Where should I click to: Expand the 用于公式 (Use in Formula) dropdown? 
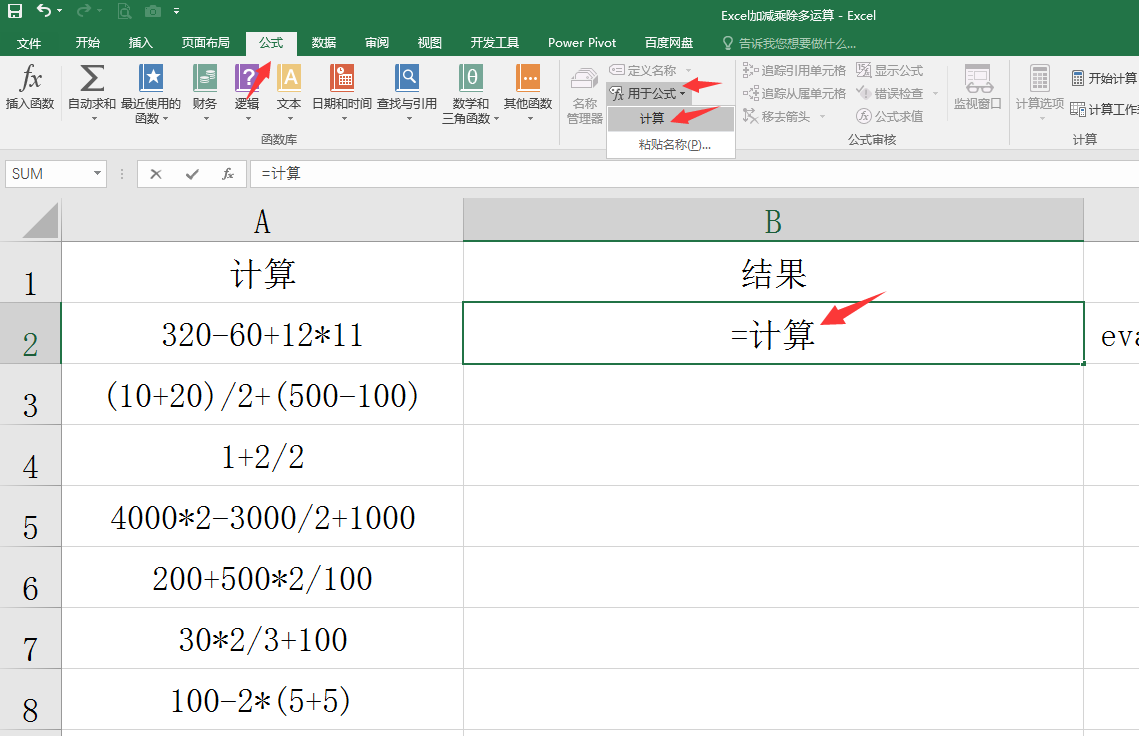[651, 93]
